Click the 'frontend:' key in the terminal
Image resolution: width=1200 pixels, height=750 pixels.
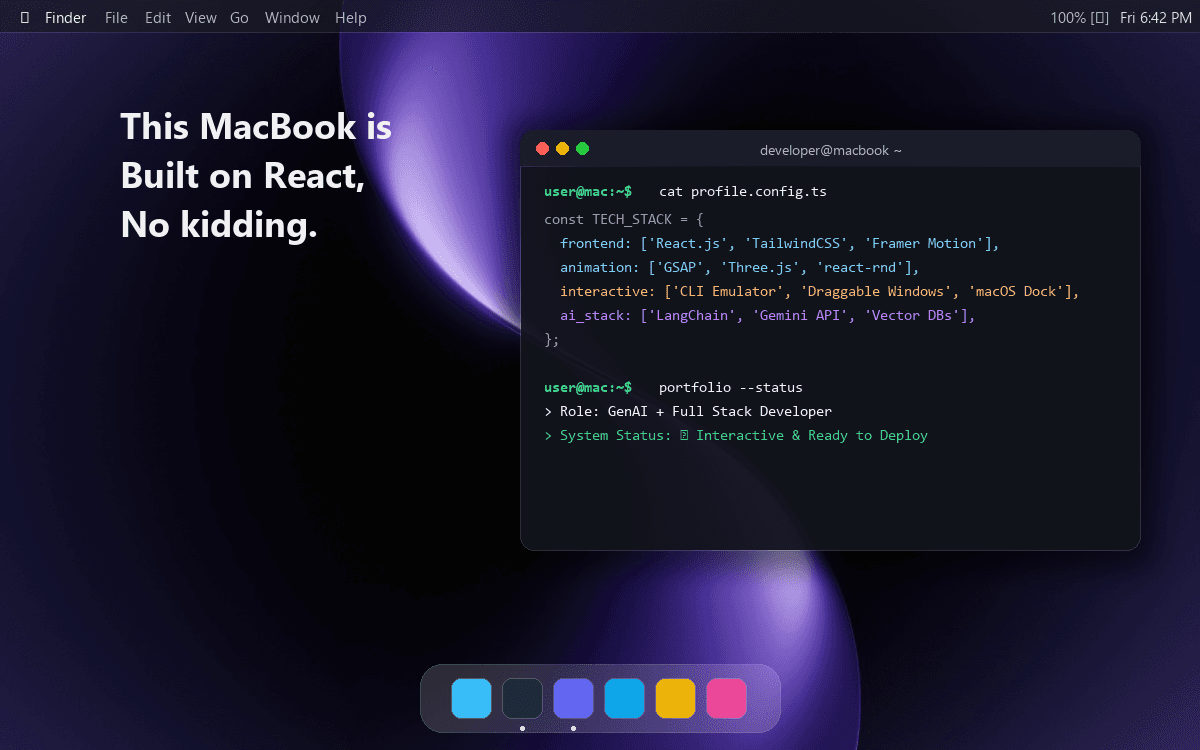[x=596, y=243]
